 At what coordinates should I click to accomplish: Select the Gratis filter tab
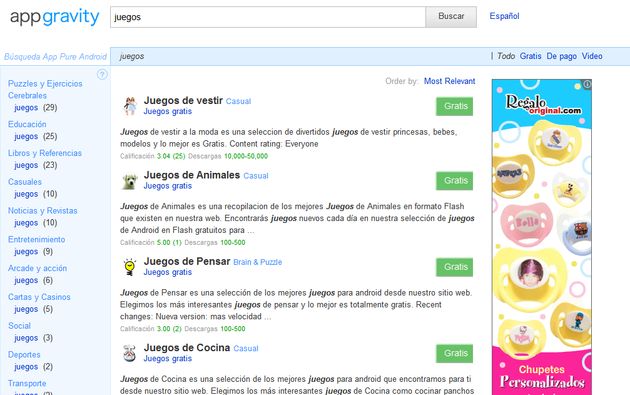pos(530,56)
